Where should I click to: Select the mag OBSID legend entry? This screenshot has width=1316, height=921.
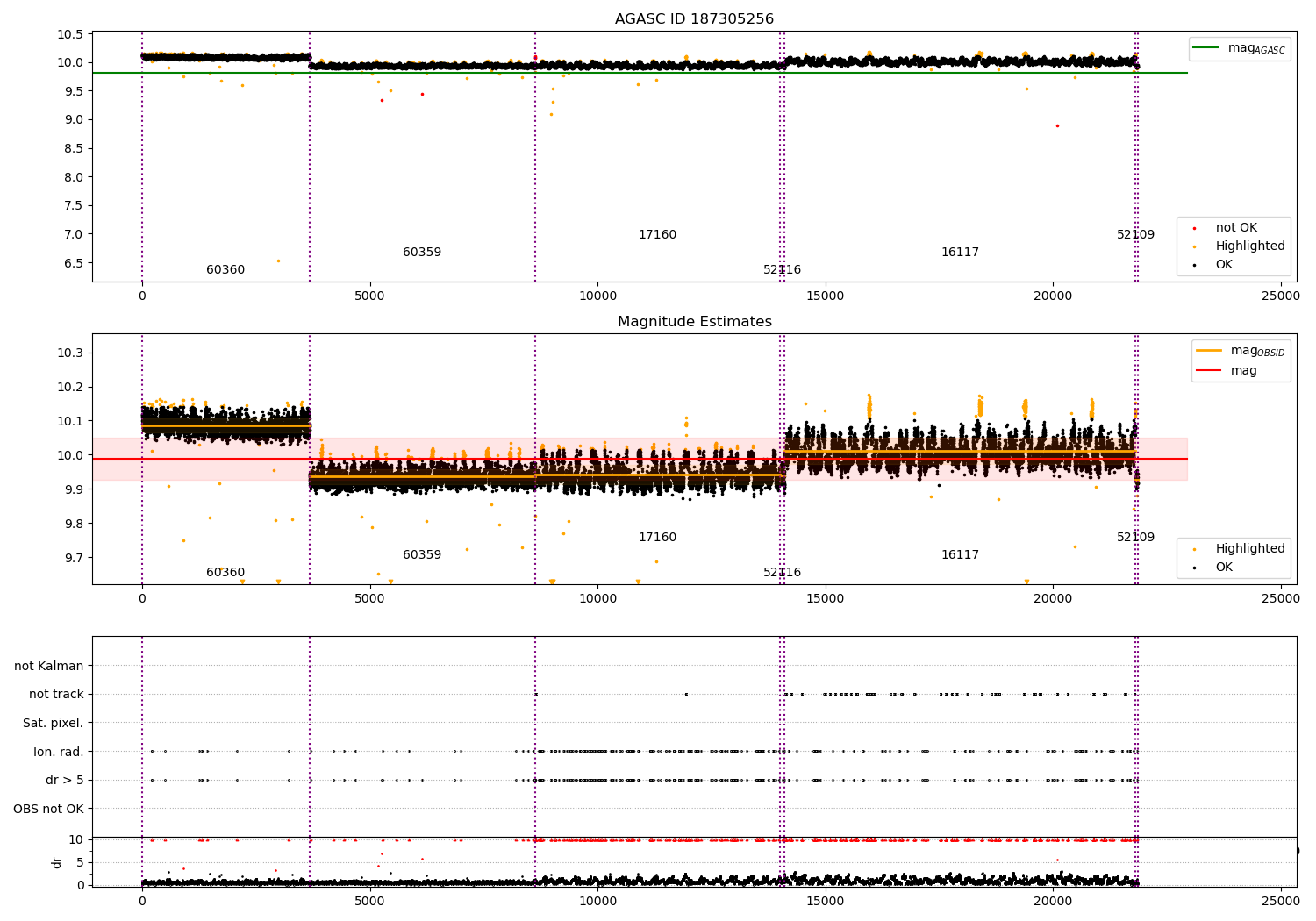pyautogui.click(x=1240, y=352)
